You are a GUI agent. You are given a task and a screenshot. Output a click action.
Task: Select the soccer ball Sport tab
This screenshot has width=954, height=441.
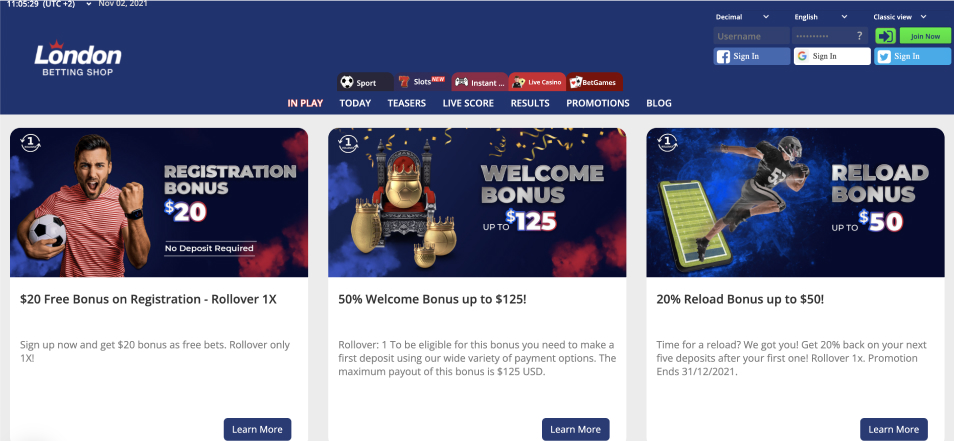365,82
